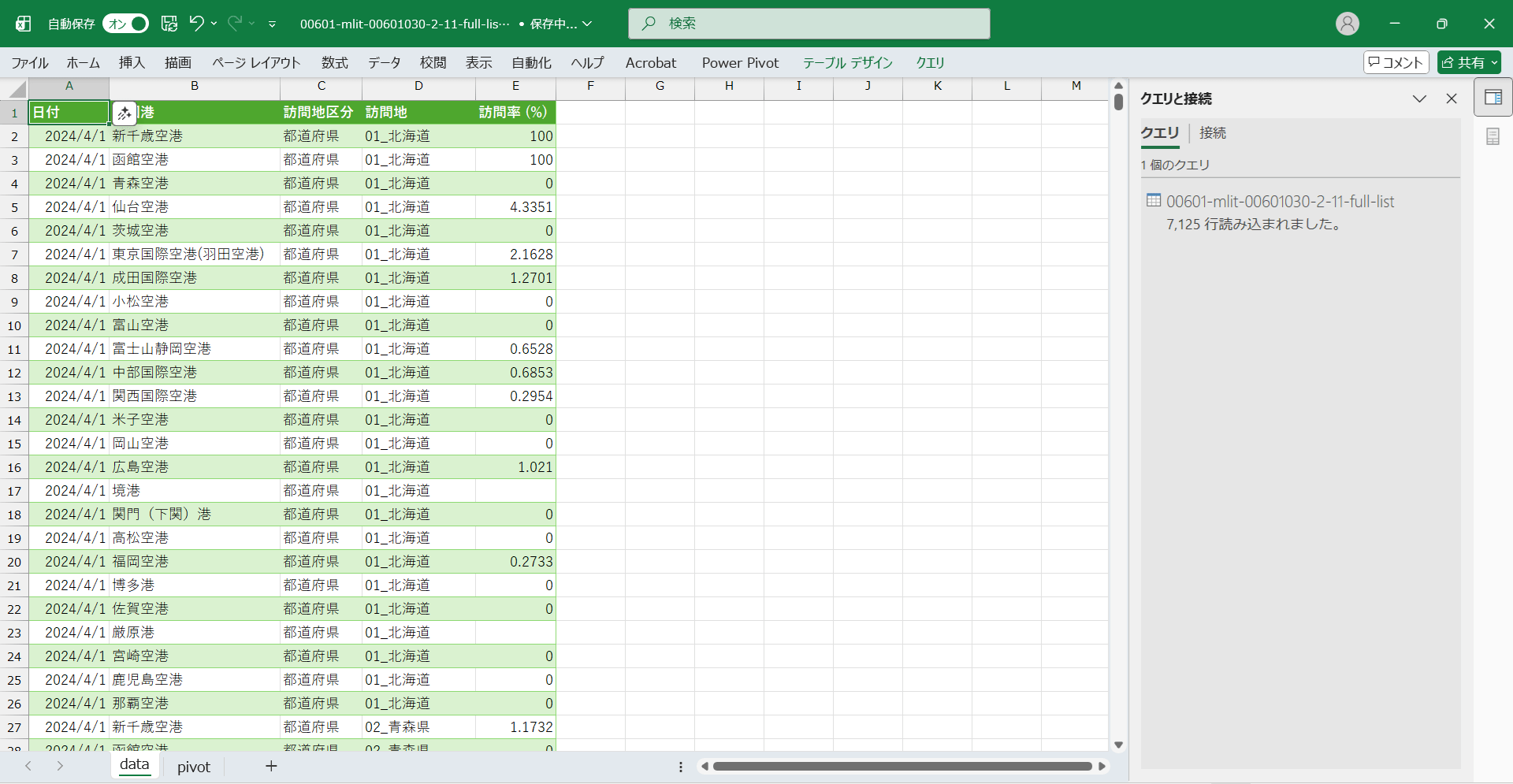1513x784 pixels.
Task: Click the add new sheet plus icon
Action: (x=271, y=766)
